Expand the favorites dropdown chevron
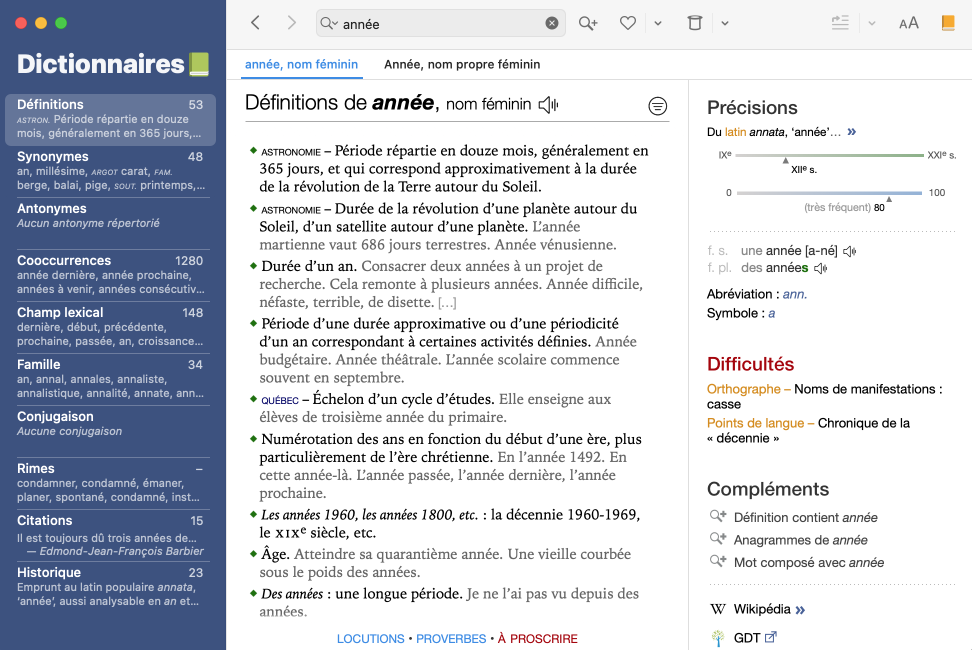The height and width of the screenshot is (650, 972). point(658,23)
